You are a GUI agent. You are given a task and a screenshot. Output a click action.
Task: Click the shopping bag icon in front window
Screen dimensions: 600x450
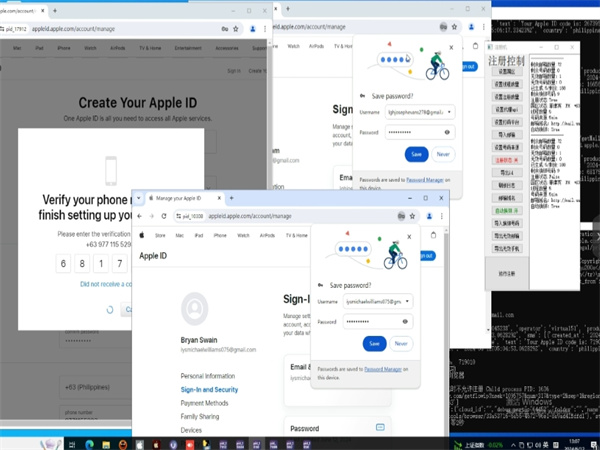pyautogui.click(x=432, y=235)
